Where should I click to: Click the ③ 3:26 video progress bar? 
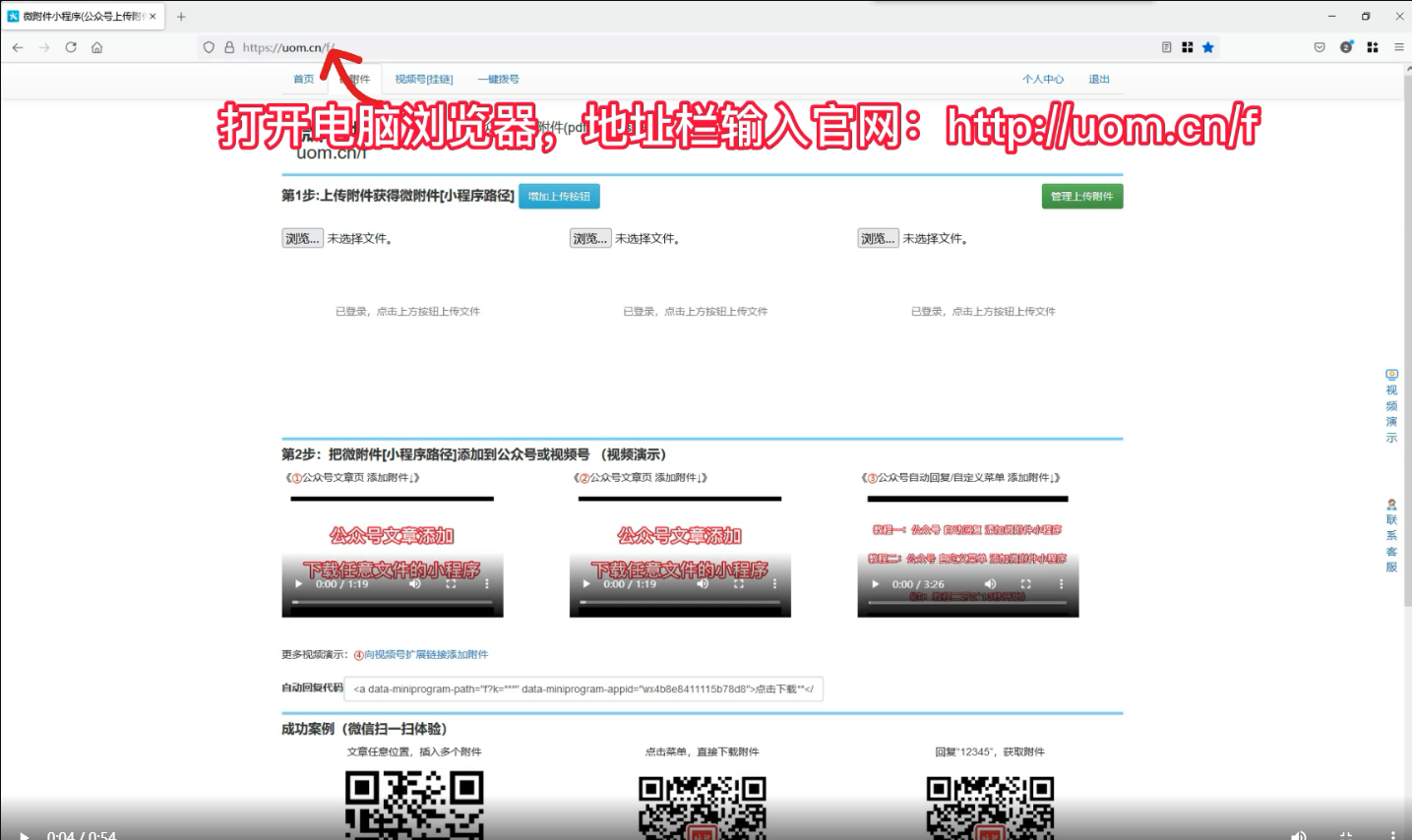[968, 602]
